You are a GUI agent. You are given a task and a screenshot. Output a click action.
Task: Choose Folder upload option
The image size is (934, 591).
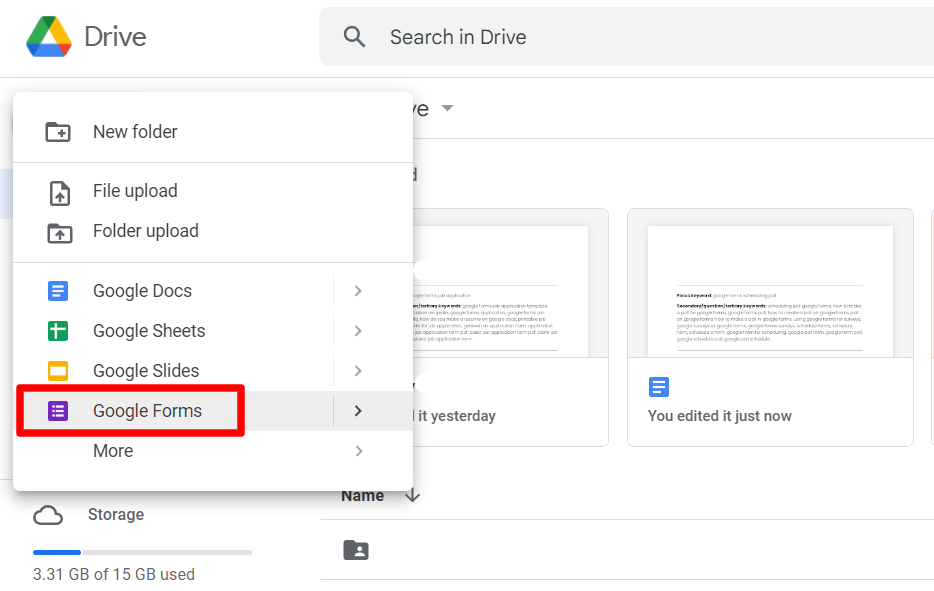(213, 231)
